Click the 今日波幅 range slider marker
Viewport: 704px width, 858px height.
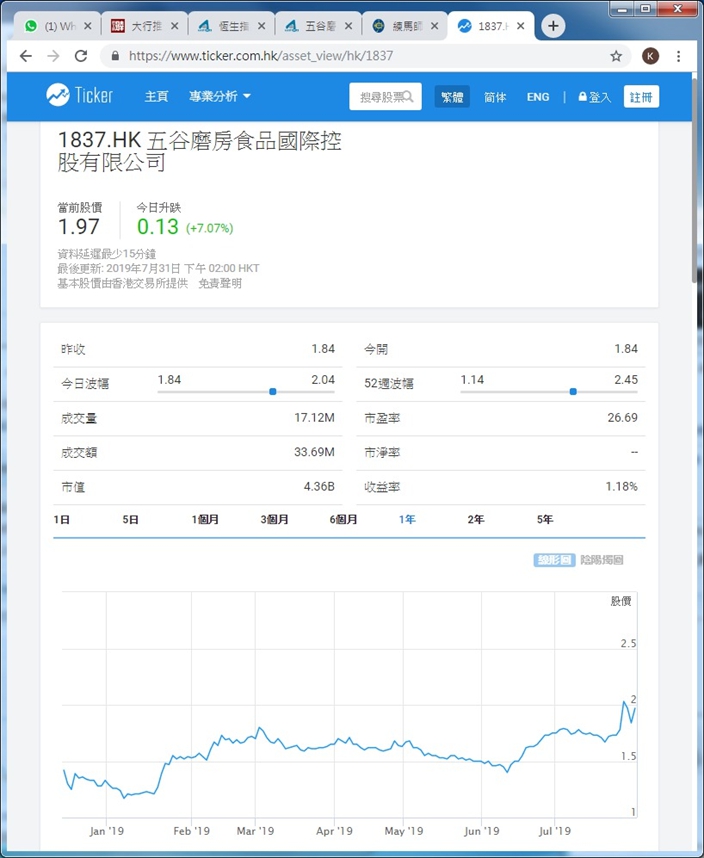point(272,391)
